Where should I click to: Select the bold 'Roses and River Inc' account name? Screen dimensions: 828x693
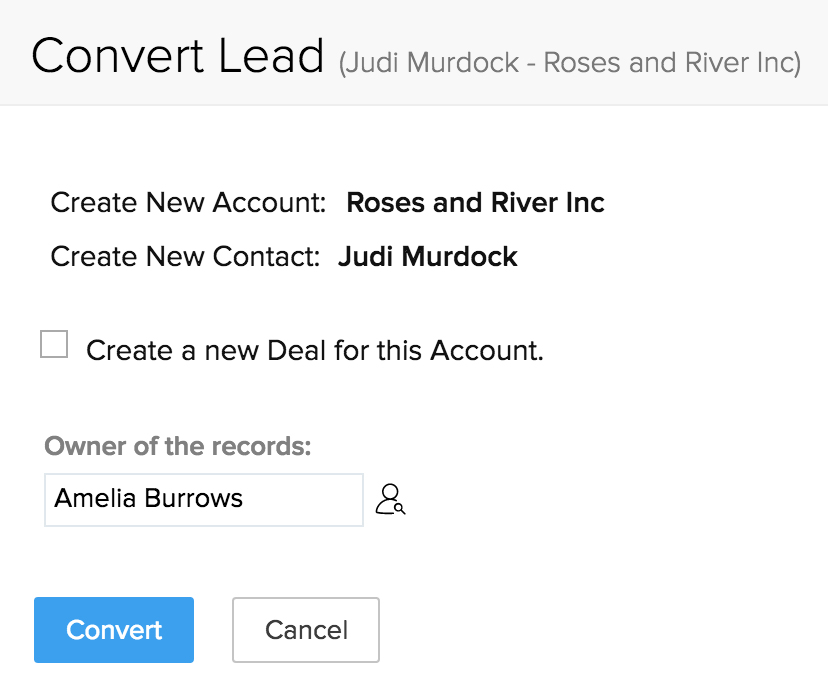point(475,203)
